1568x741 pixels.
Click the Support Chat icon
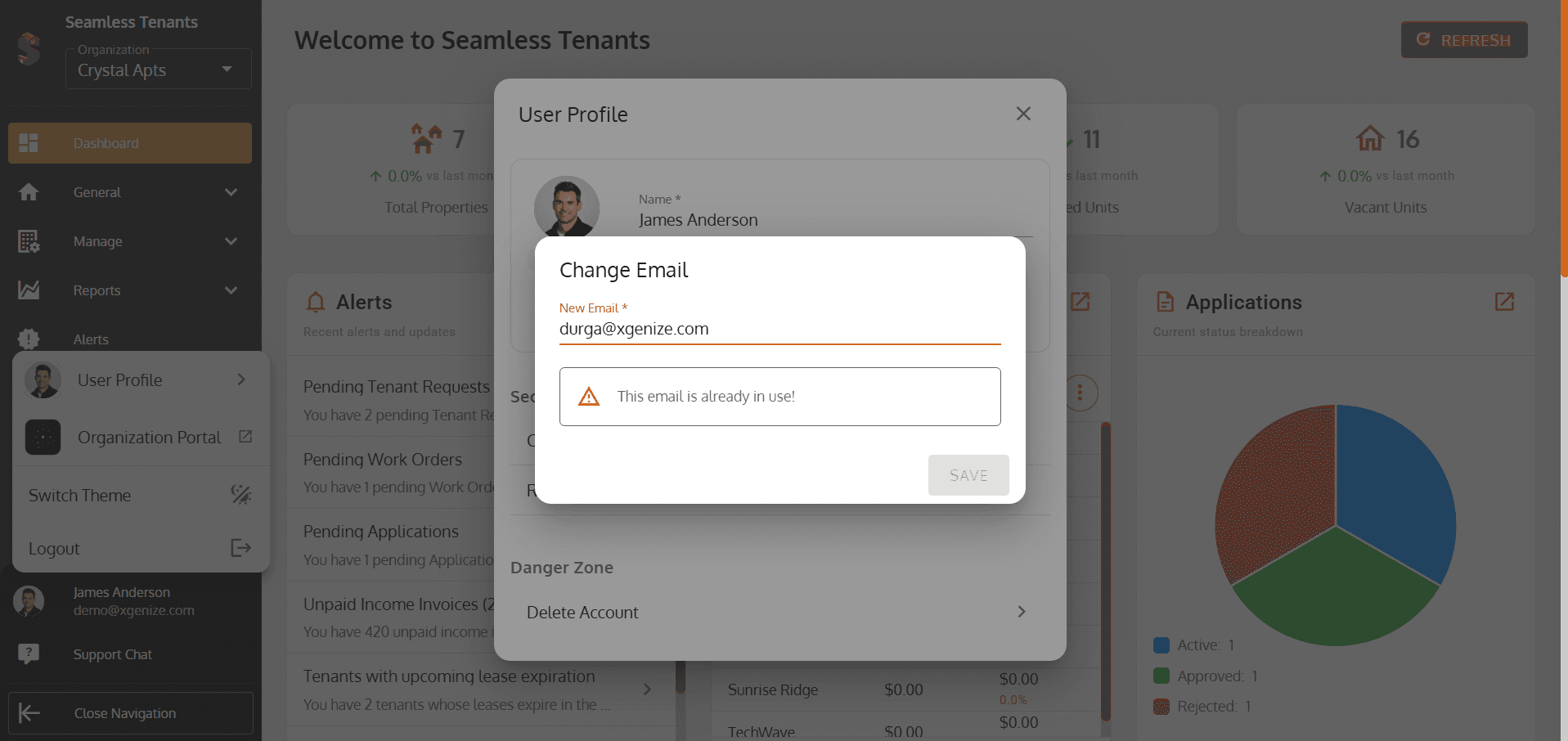(x=29, y=653)
